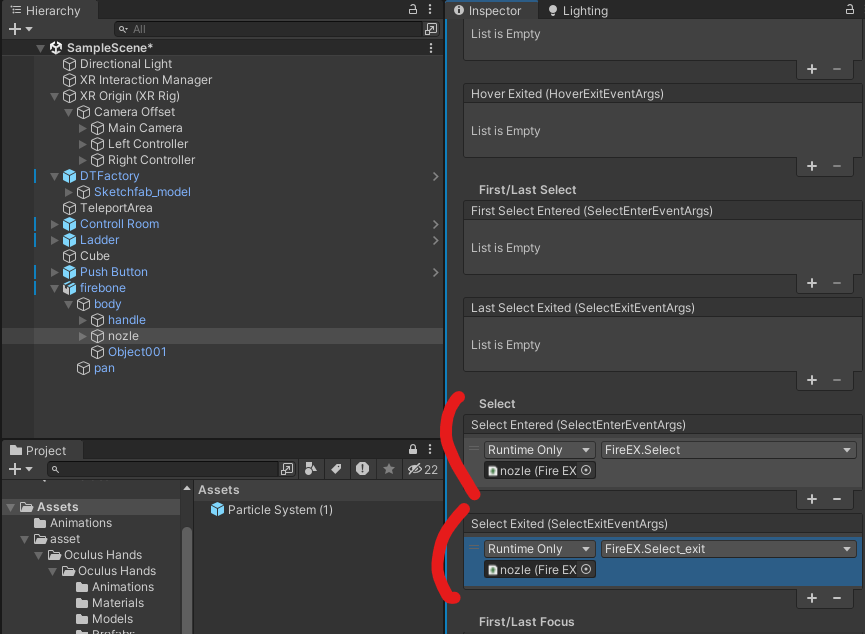Toggle hidden packages visibility (22)
Image resolution: width=865 pixels, height=634 pixels.
pyautogui.click(x=423, y=469)
